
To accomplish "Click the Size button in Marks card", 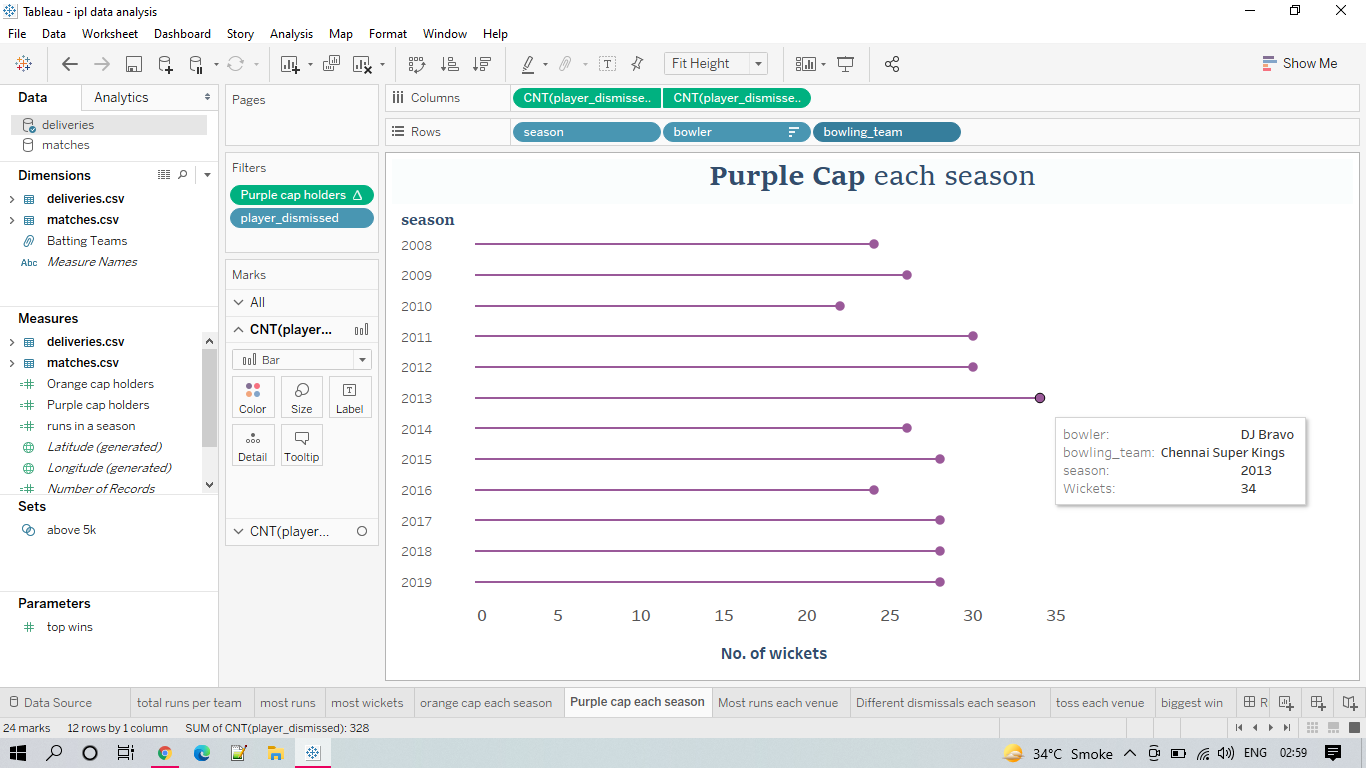I will pyautogui.click(x=302, y=397).
